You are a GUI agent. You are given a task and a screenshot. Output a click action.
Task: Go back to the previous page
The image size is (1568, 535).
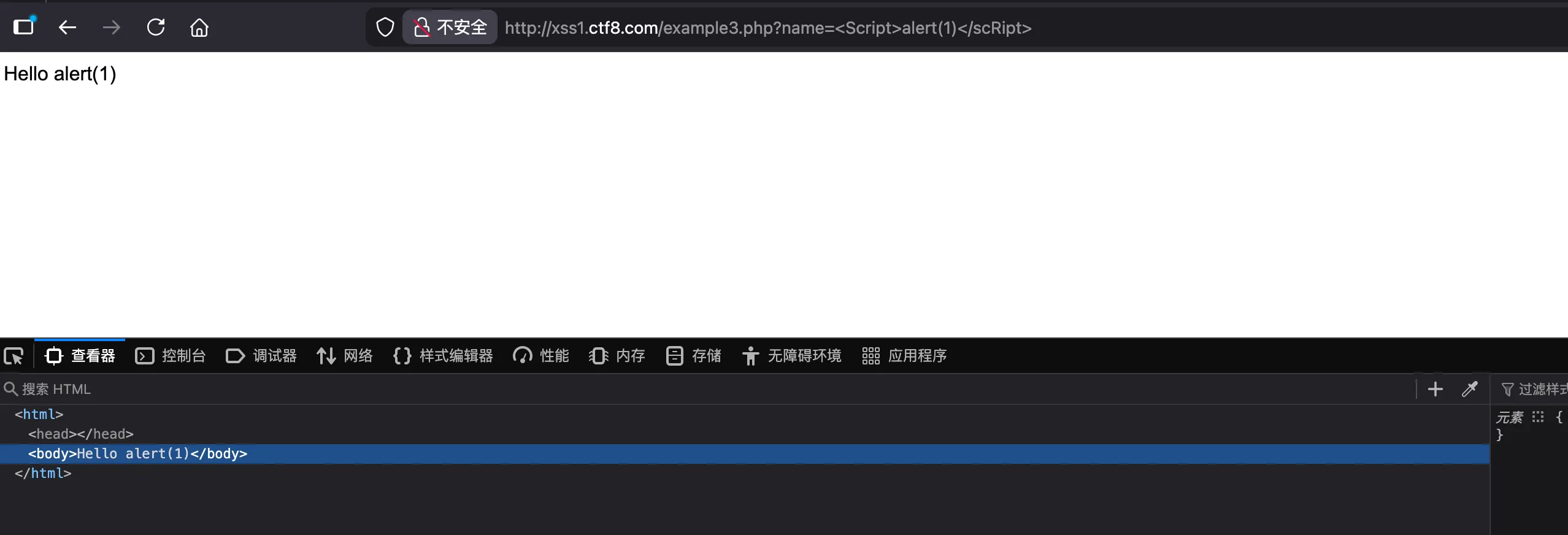[67, 27]
